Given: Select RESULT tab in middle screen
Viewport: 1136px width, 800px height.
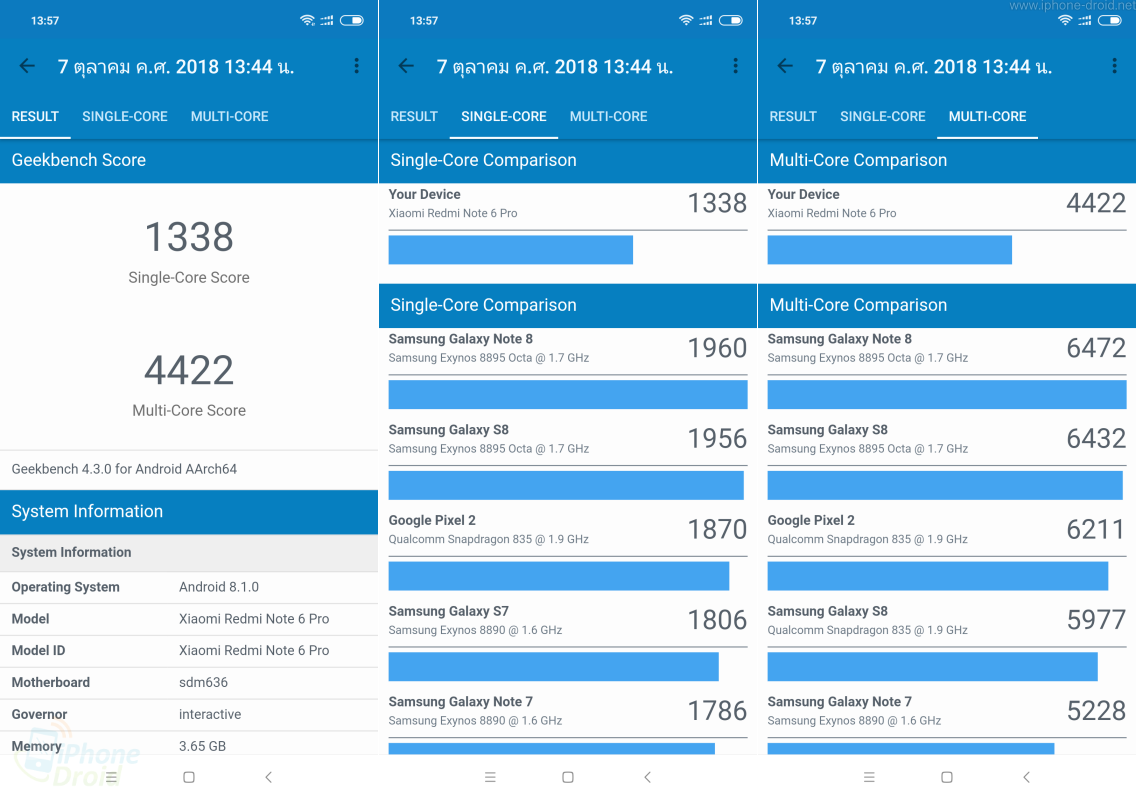Looking at the screenshot, I should tap(414, 117).
